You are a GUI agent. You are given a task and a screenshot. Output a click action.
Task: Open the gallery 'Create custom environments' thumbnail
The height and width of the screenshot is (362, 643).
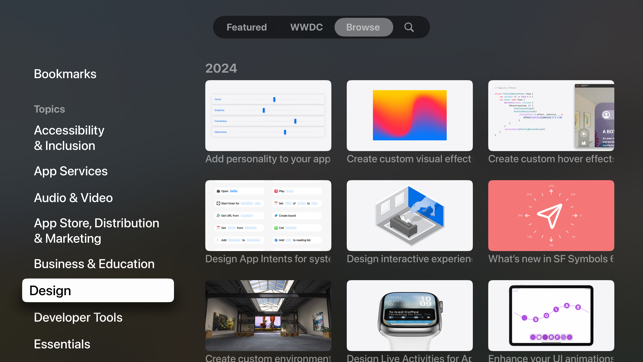(x=268, y=316)
